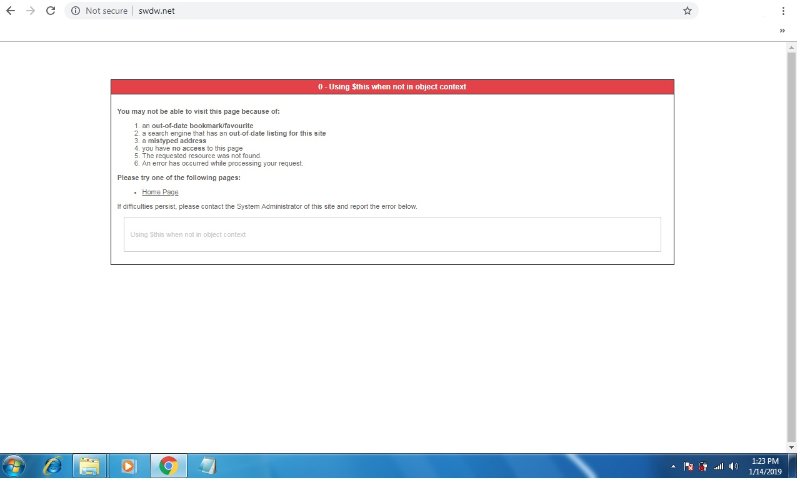
Task: View site info for Not secure
Action: click(x=75, y=11)
